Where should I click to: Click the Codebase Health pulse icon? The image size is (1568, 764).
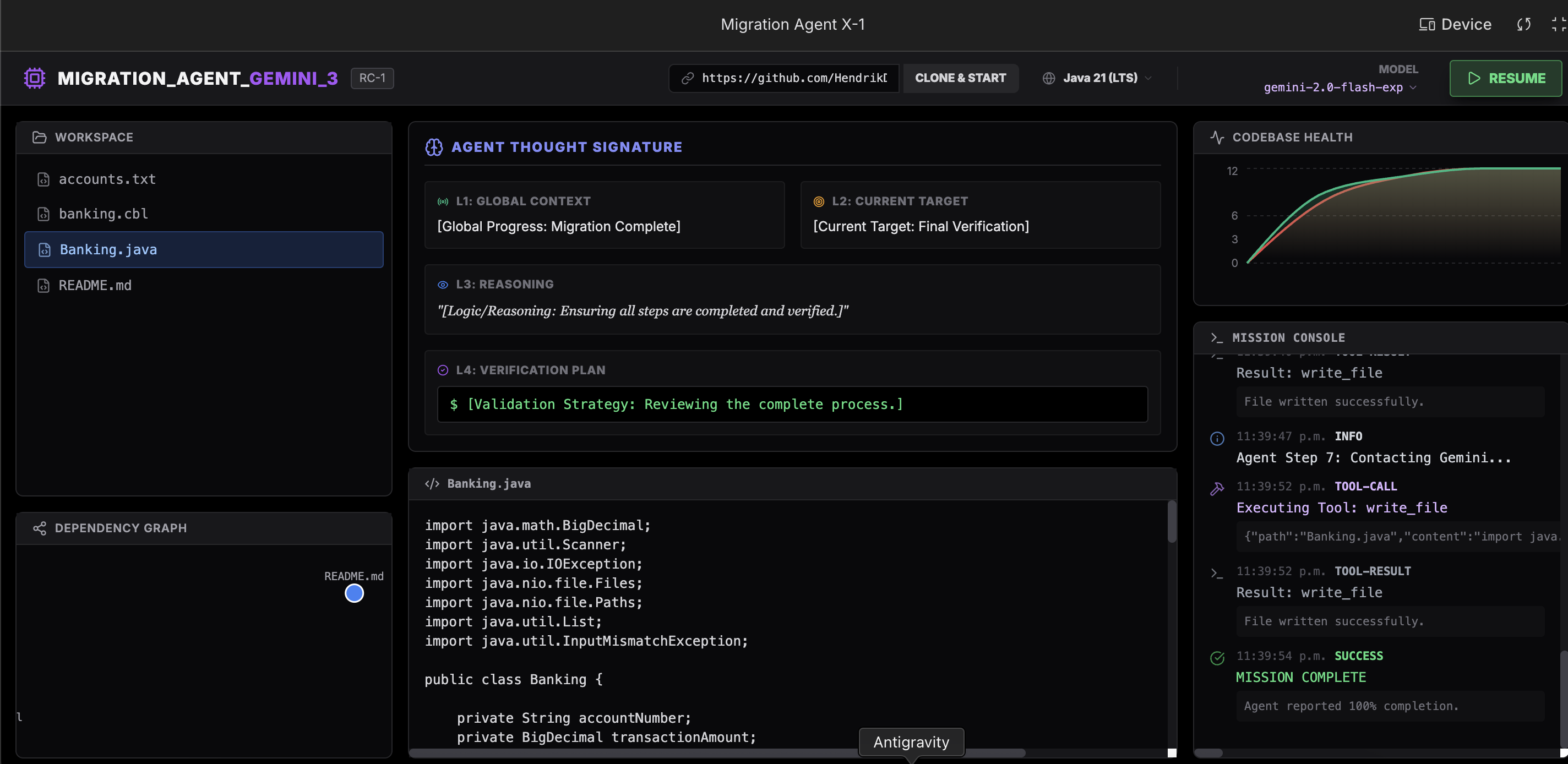click(x=1217, y=137)
